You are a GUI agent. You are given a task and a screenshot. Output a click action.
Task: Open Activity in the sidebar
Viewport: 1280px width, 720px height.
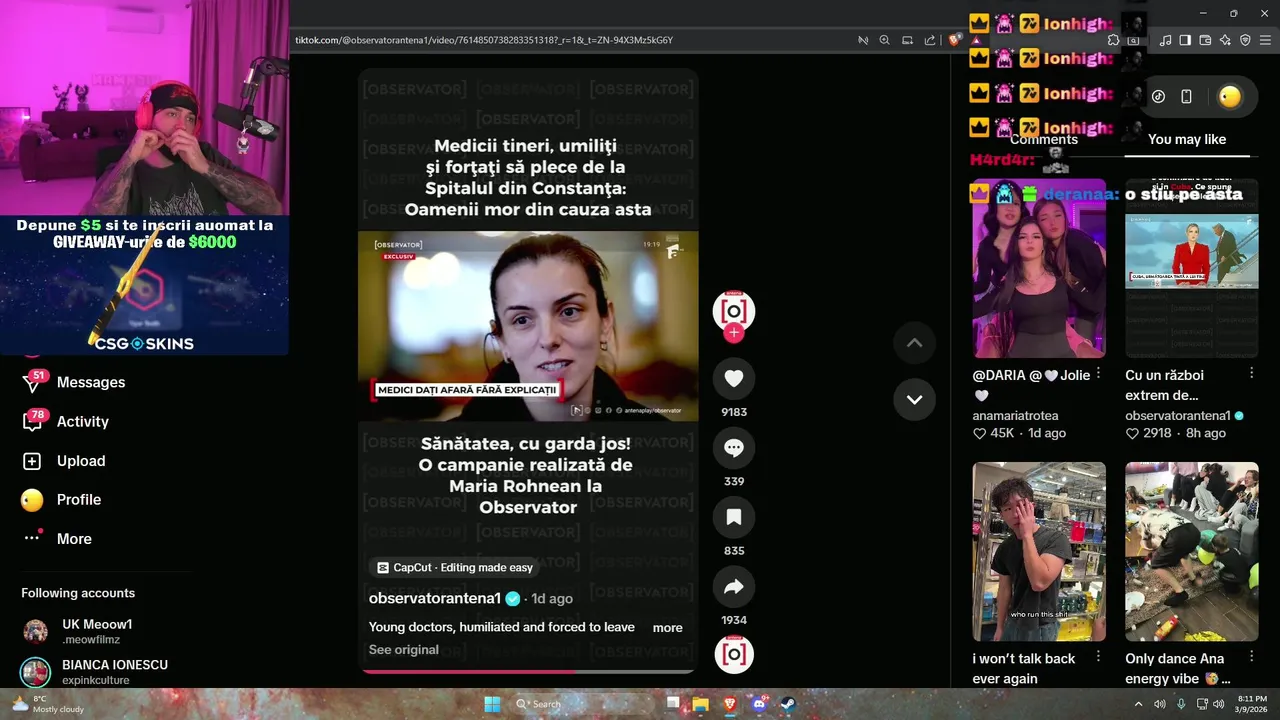[x=82, y=421]
